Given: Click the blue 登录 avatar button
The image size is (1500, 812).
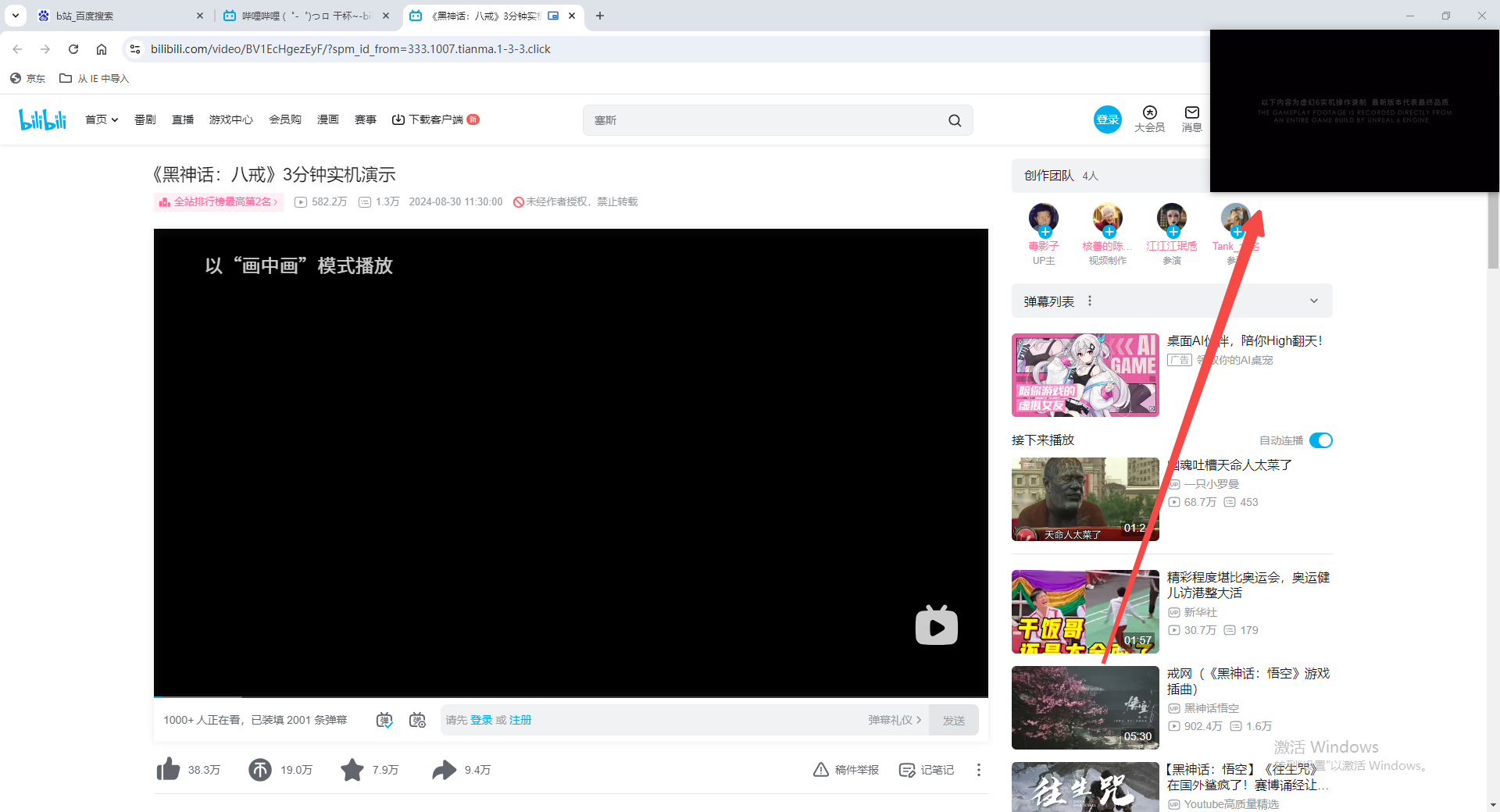Looking at the screenshot, I should [x=1107, y=119].
